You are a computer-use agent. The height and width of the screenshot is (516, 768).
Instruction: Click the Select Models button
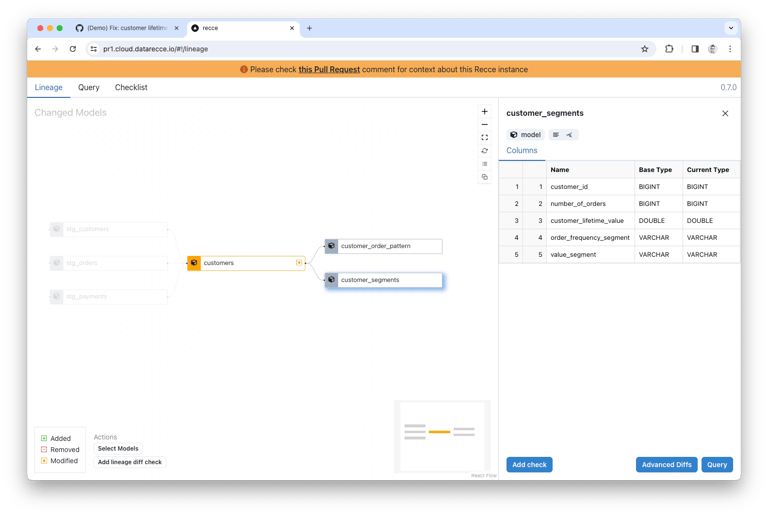[118, 449]
